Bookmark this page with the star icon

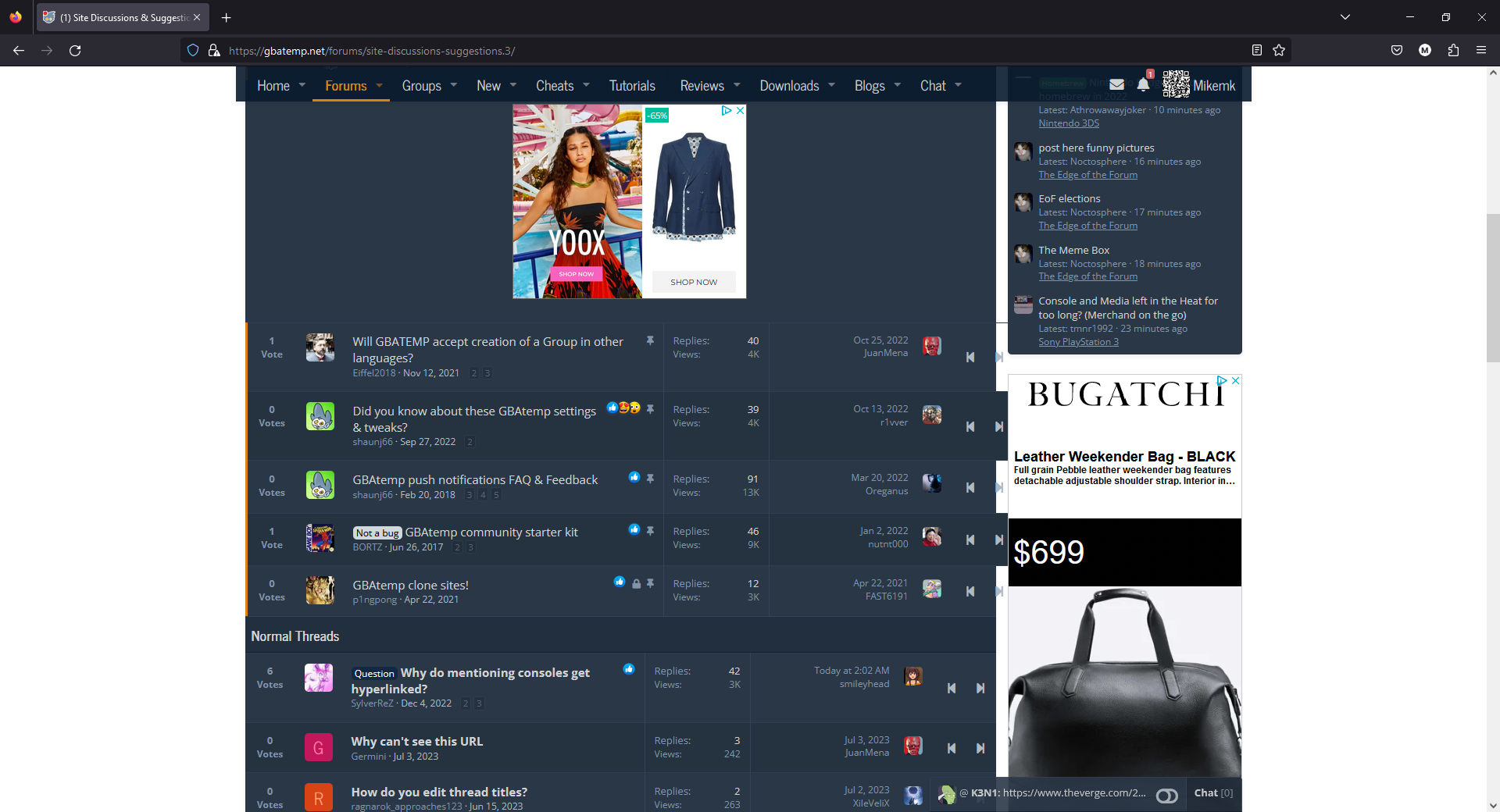pos(1279,50)
